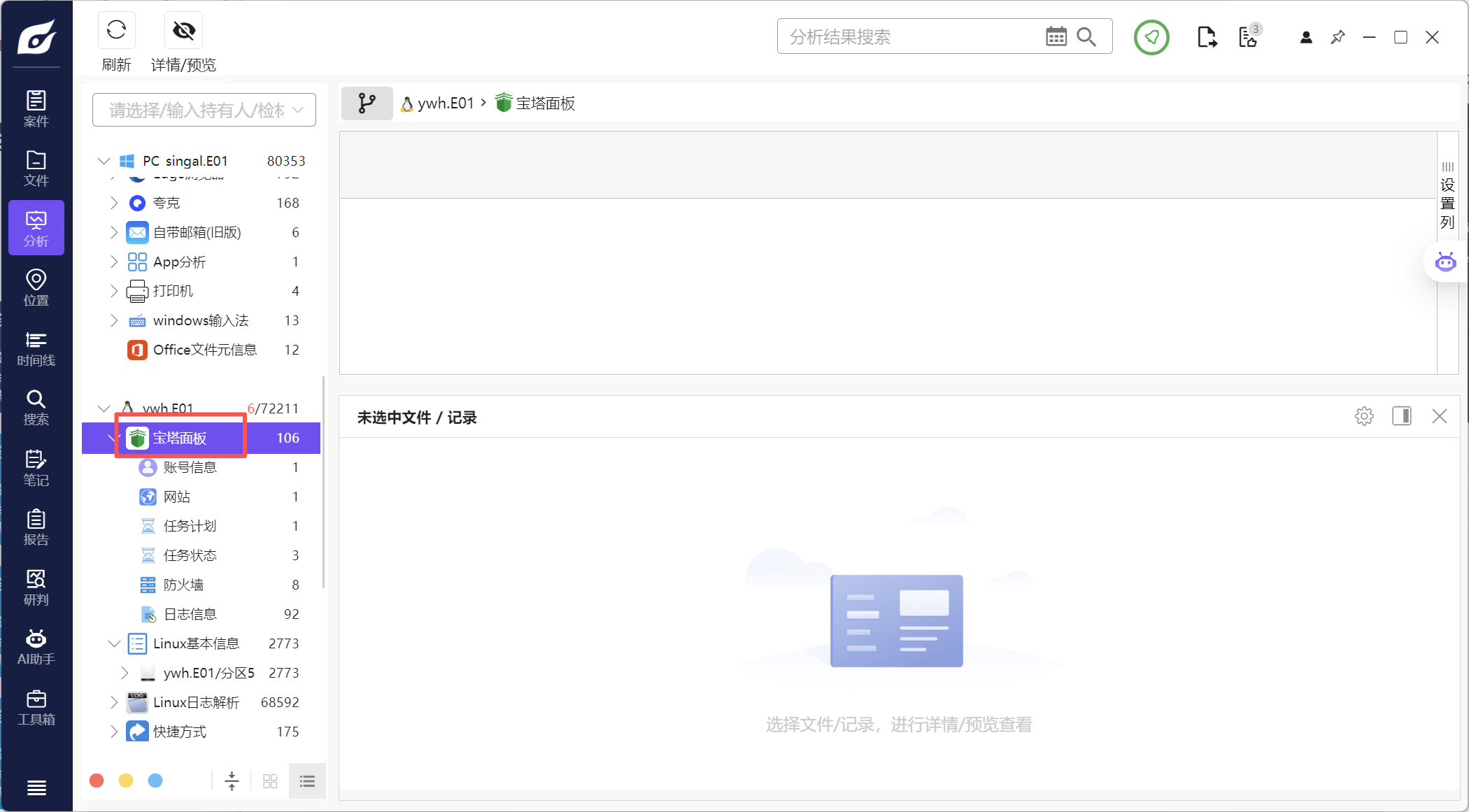Open the calendar date filter in search box
This screenshot has width=1469, height=812.
[x=1056, y=36]
